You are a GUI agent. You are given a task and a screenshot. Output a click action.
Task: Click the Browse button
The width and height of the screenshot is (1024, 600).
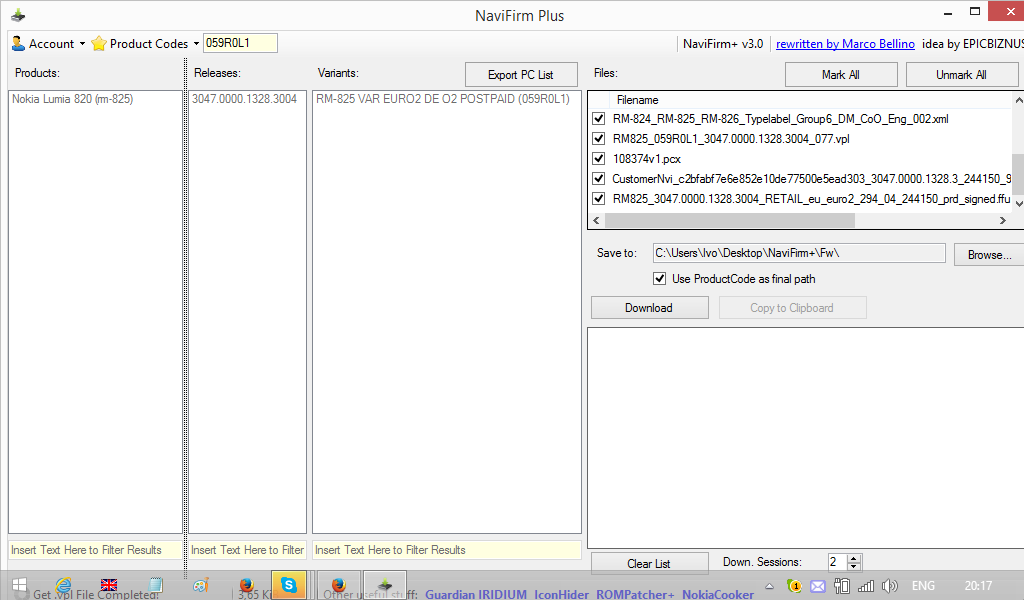(x=989, y=255)
